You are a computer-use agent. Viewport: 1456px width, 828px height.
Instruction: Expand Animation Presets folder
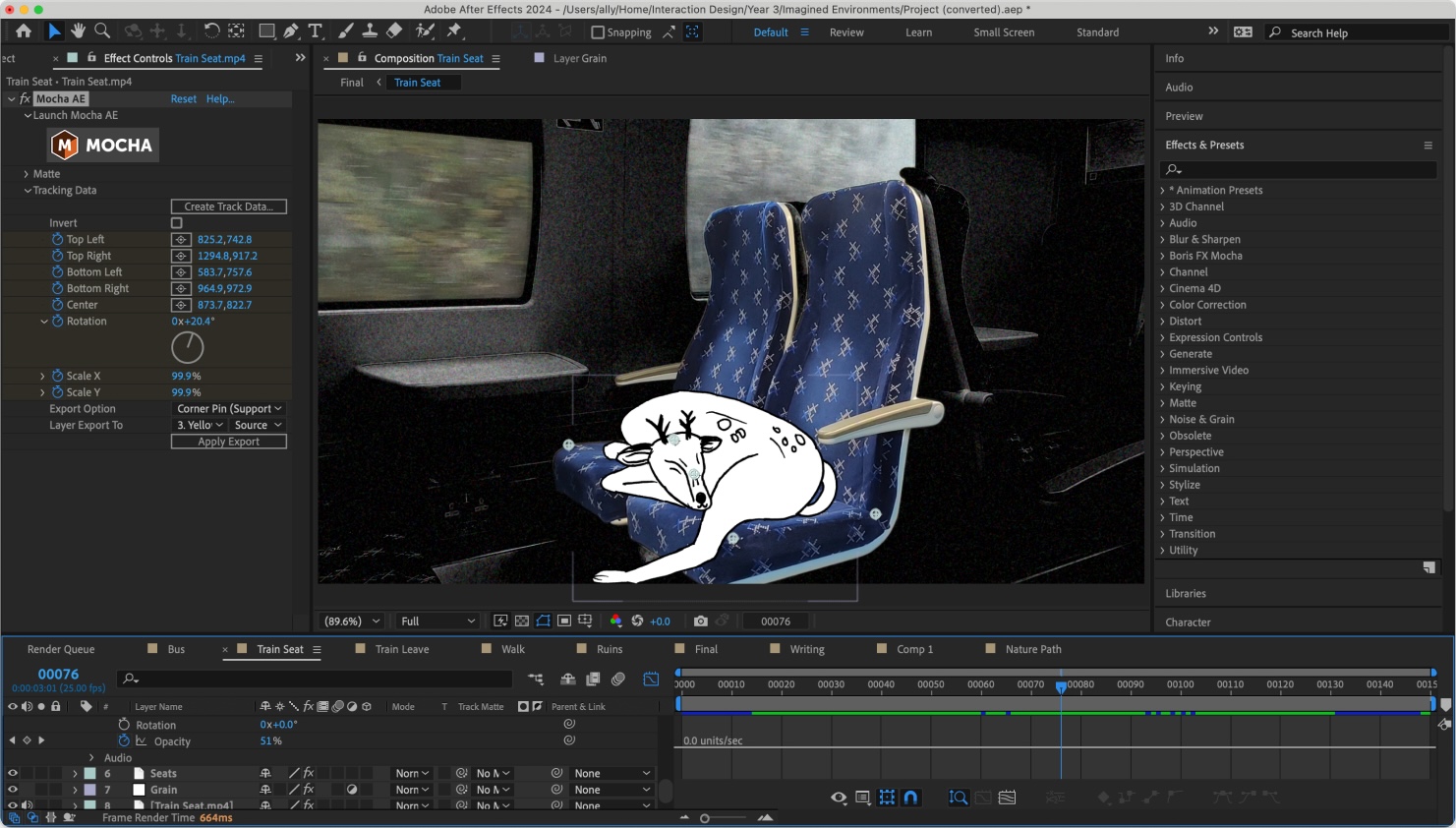click(1162, 191)
